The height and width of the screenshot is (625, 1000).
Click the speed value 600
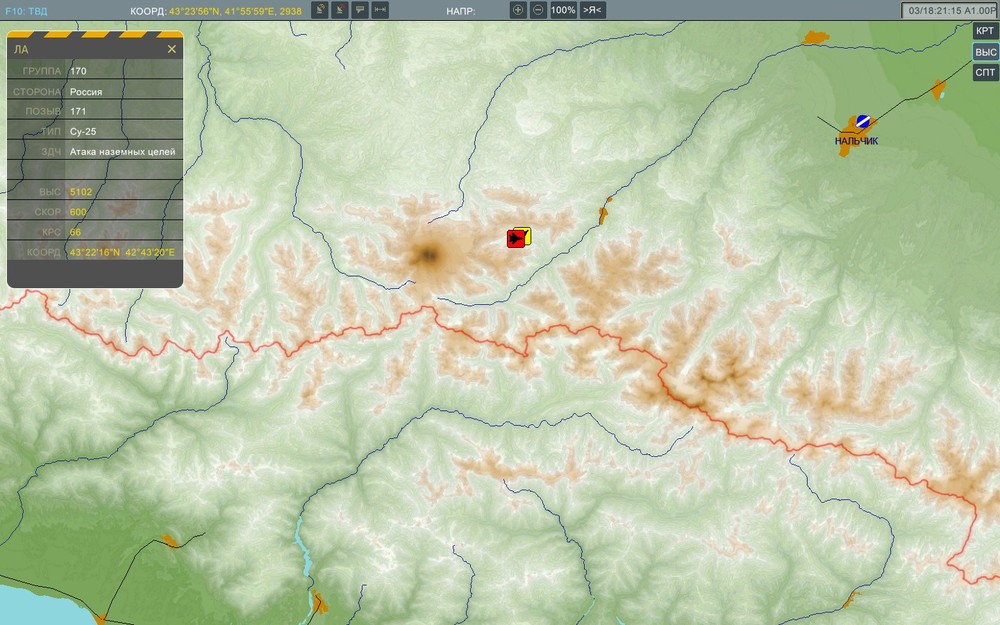click(x=78, y=212)
